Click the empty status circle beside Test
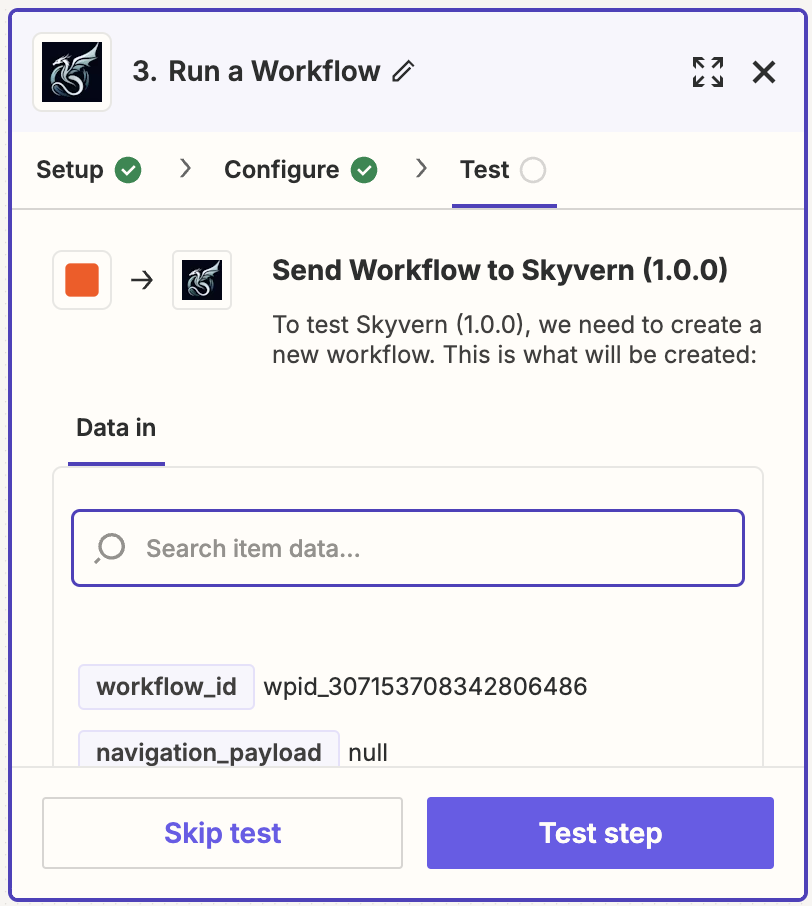 (533, 170)
